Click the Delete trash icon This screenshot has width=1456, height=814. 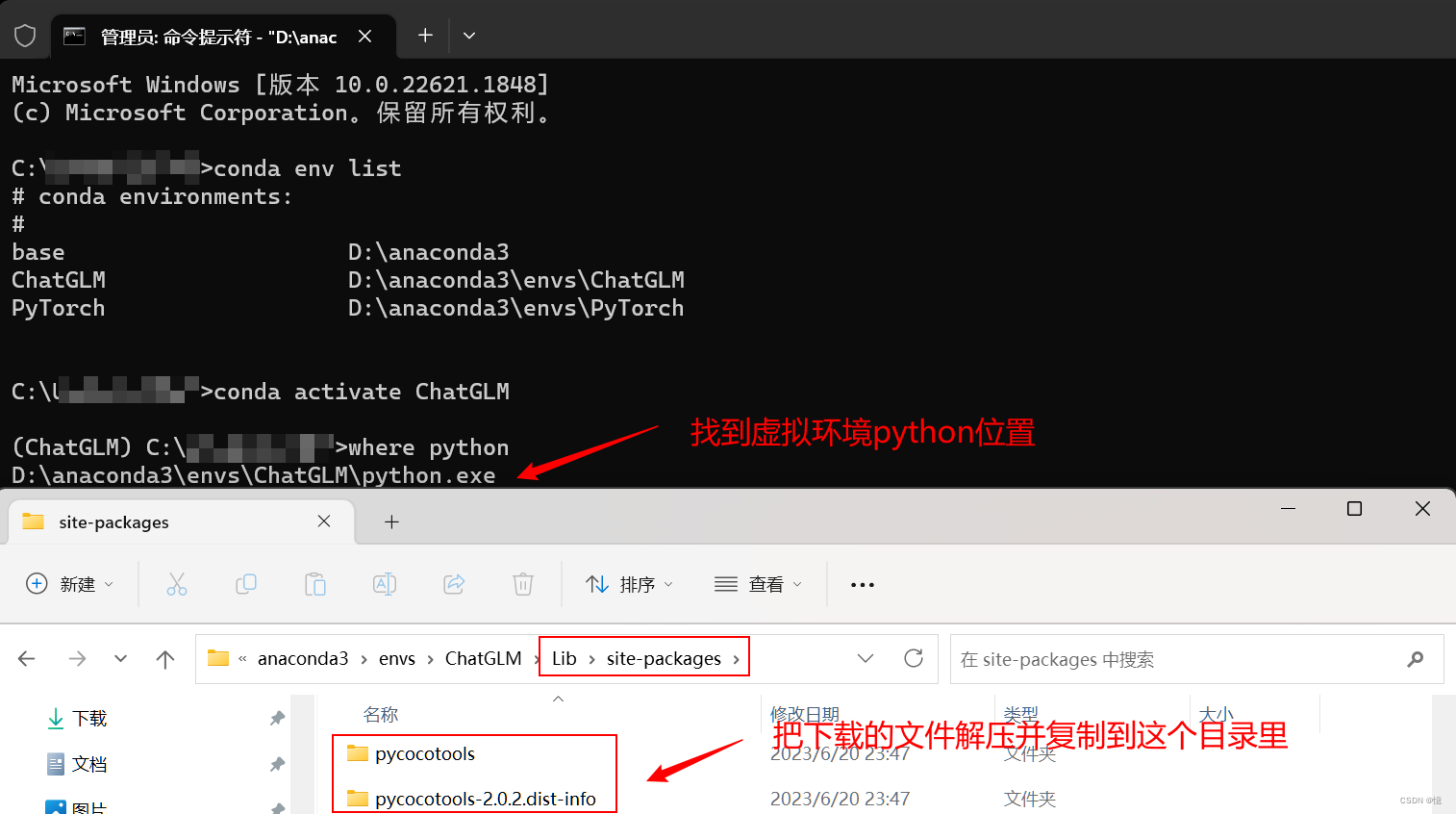(x=523, y=584)
